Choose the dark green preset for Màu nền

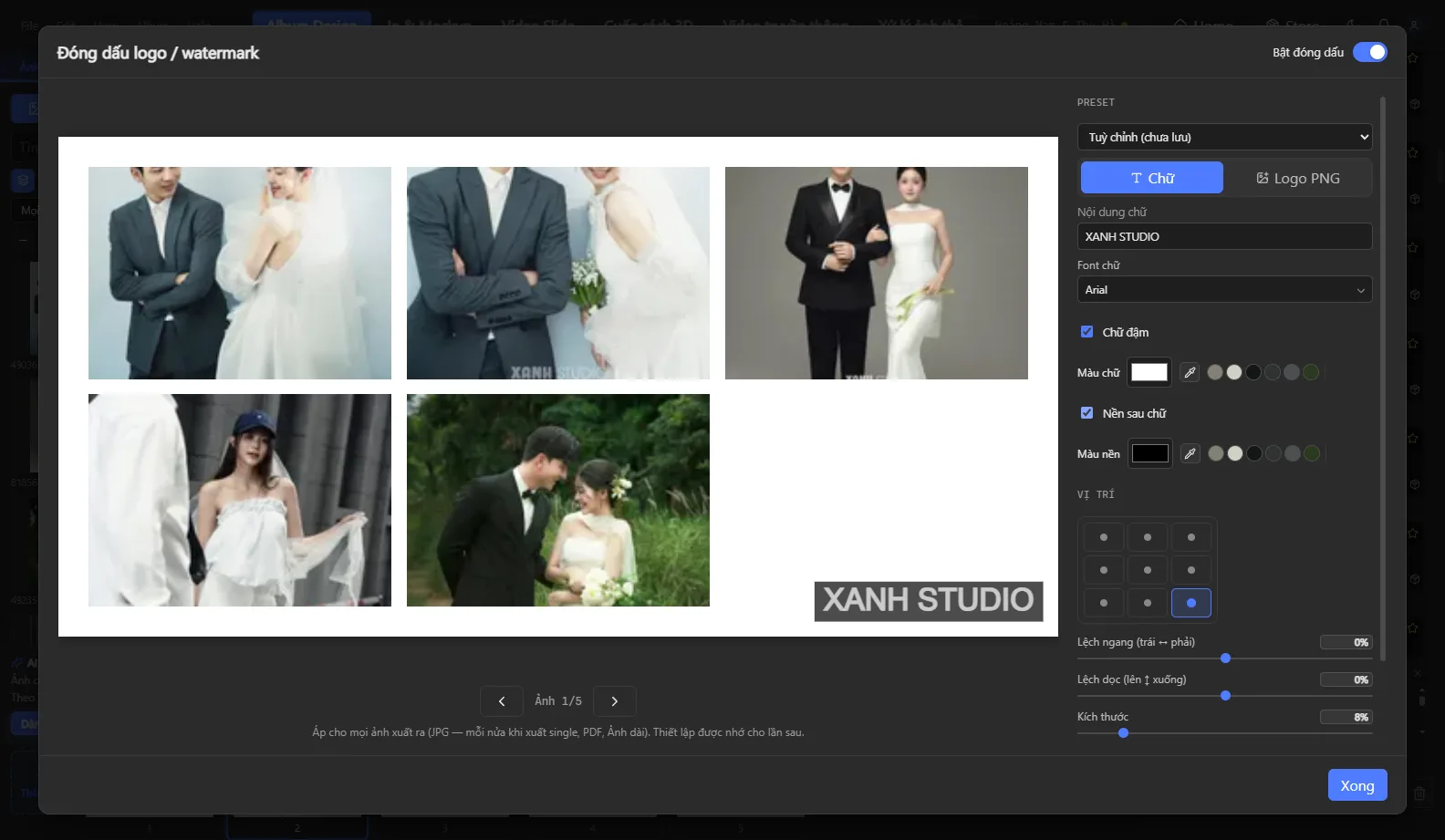pos(1312,453)
